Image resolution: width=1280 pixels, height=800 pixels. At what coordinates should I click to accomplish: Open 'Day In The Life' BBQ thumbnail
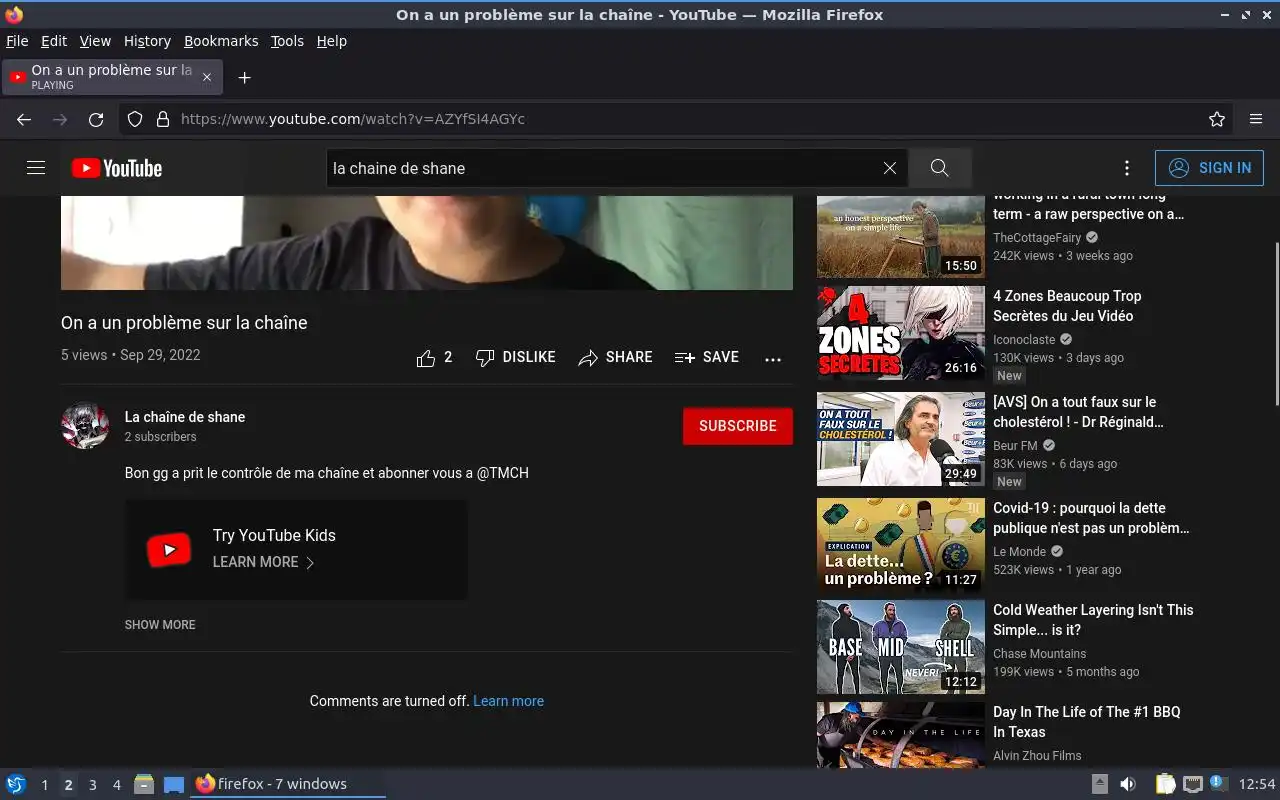click(x=901, y=735)
